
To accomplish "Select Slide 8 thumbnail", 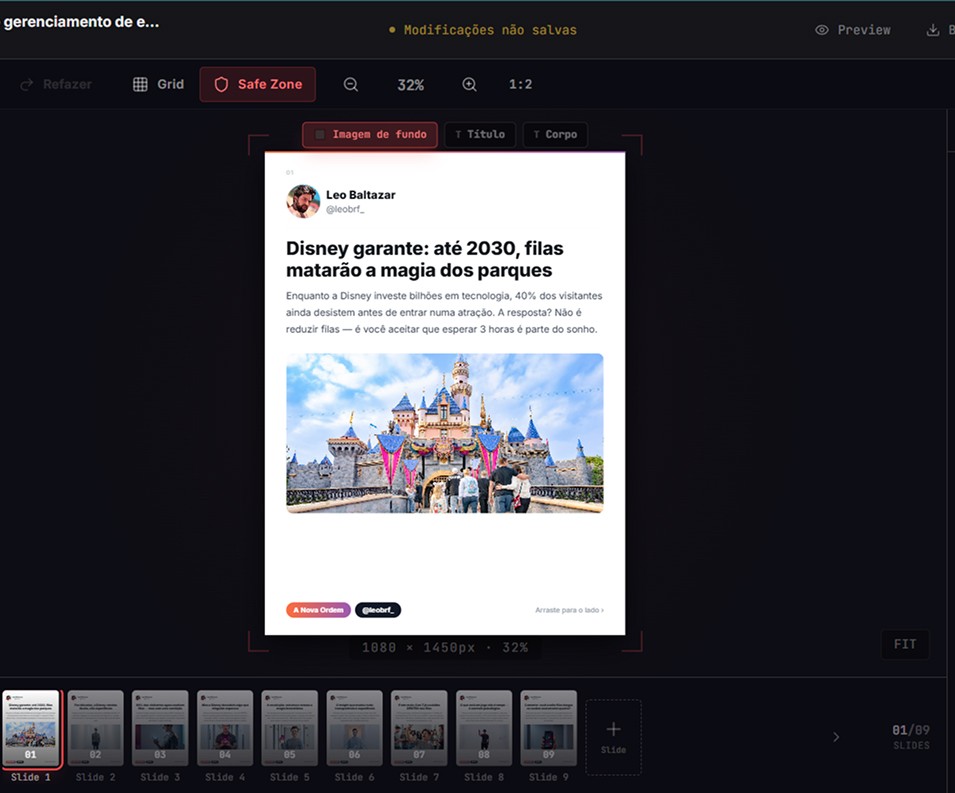I will click(x=484, y=728).
